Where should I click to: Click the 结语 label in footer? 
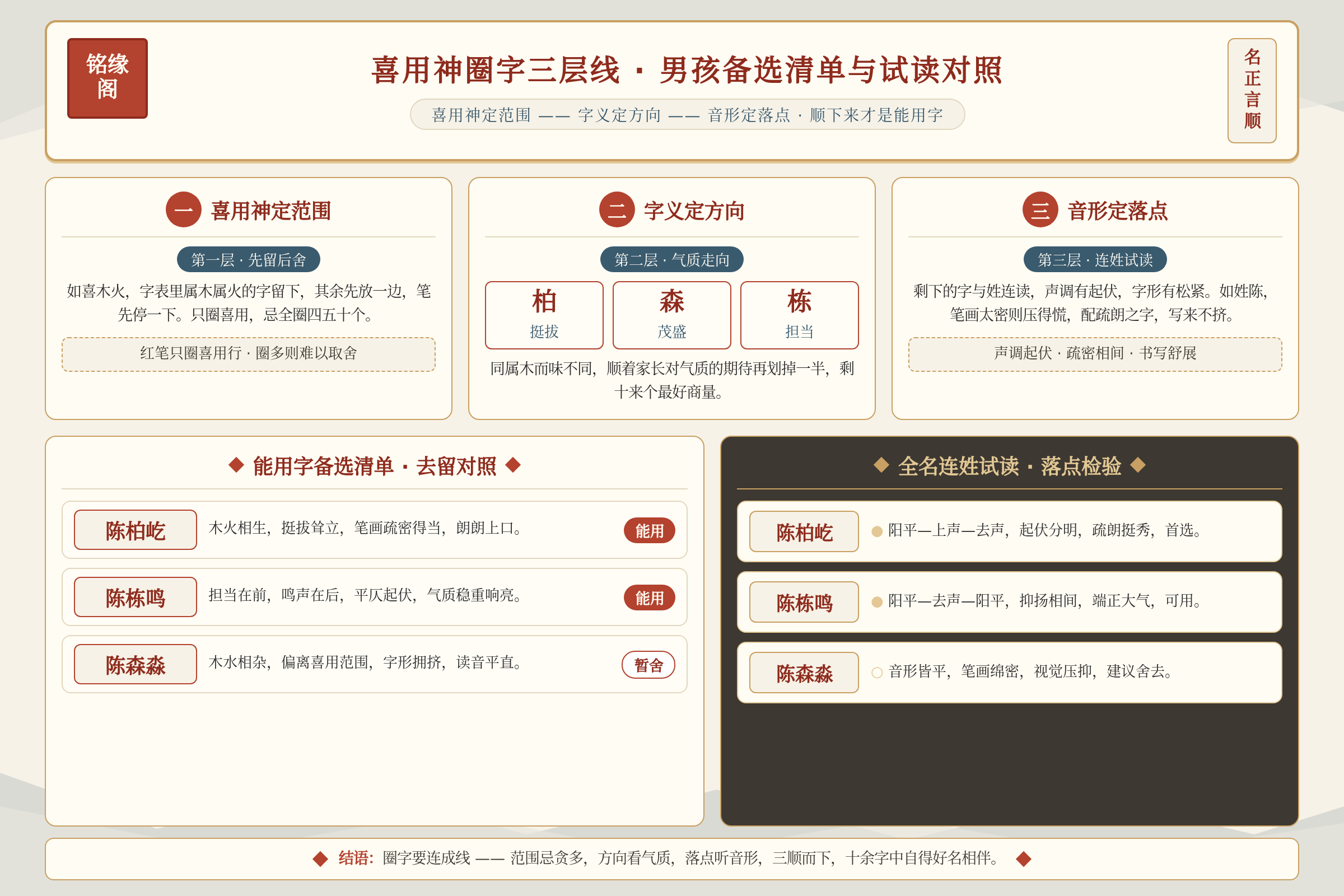coord(356,858)
